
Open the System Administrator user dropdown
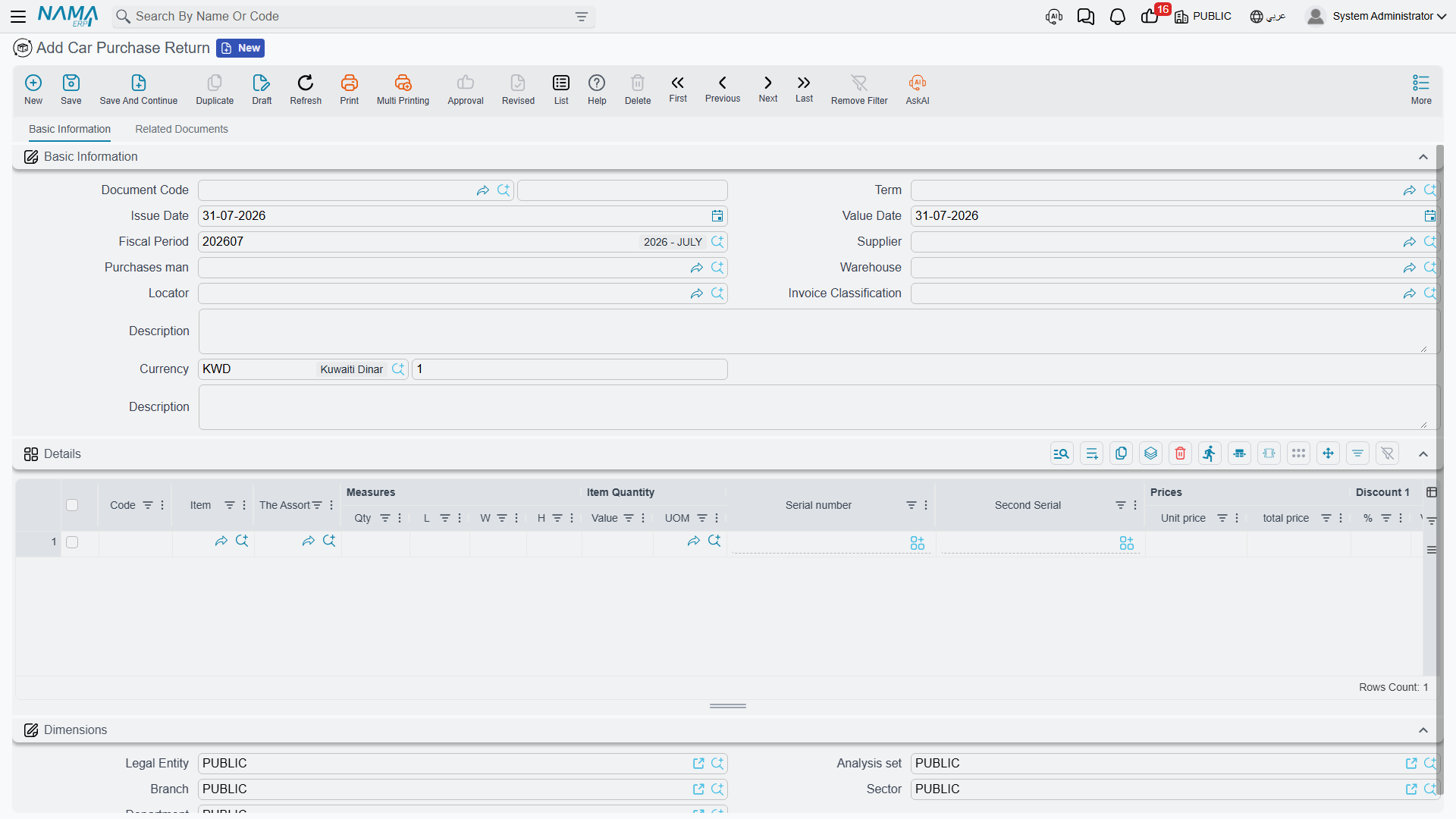tap(1376, 16)
